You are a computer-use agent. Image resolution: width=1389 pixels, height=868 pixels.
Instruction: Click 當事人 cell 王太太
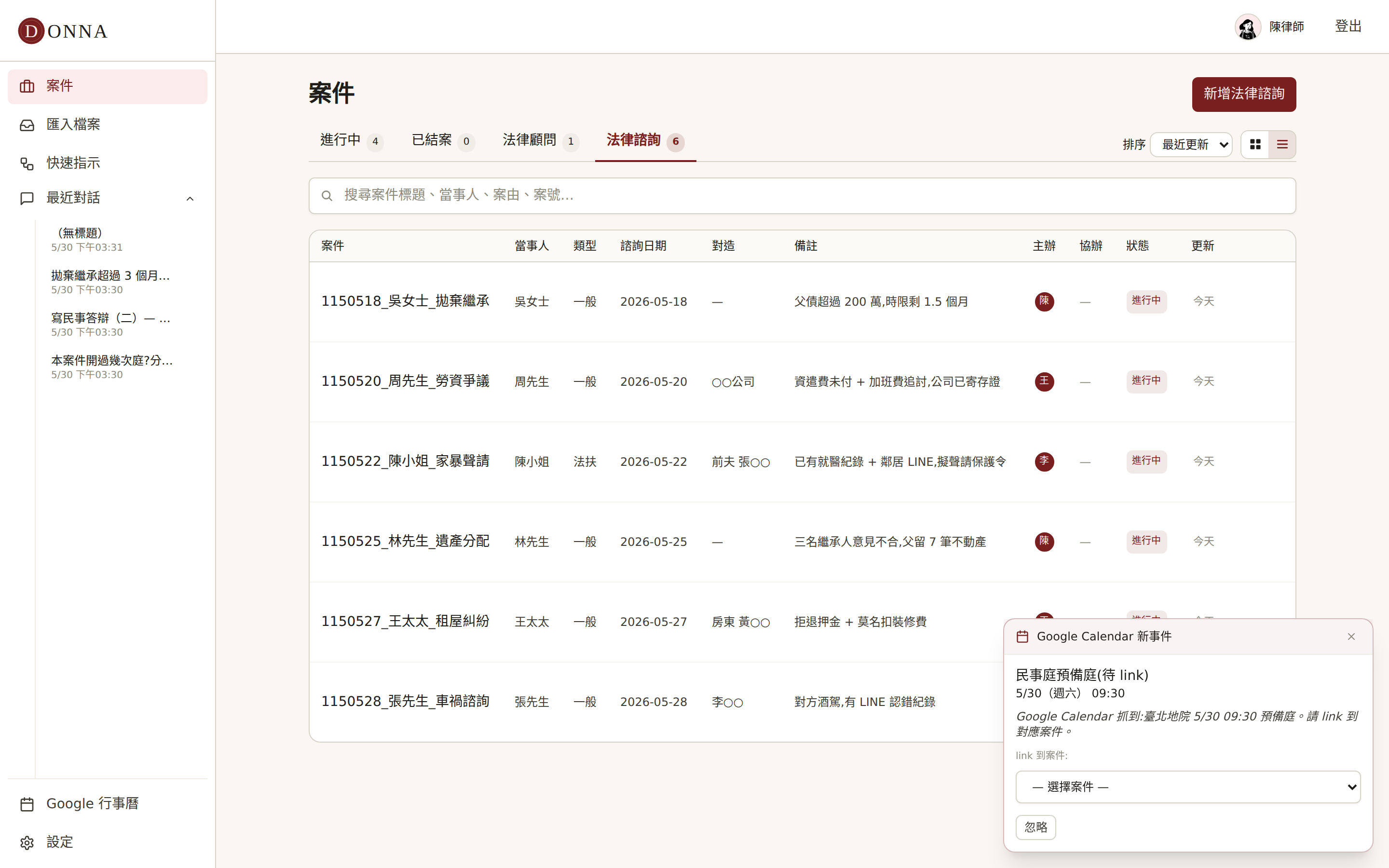click(x=531, y=622)
